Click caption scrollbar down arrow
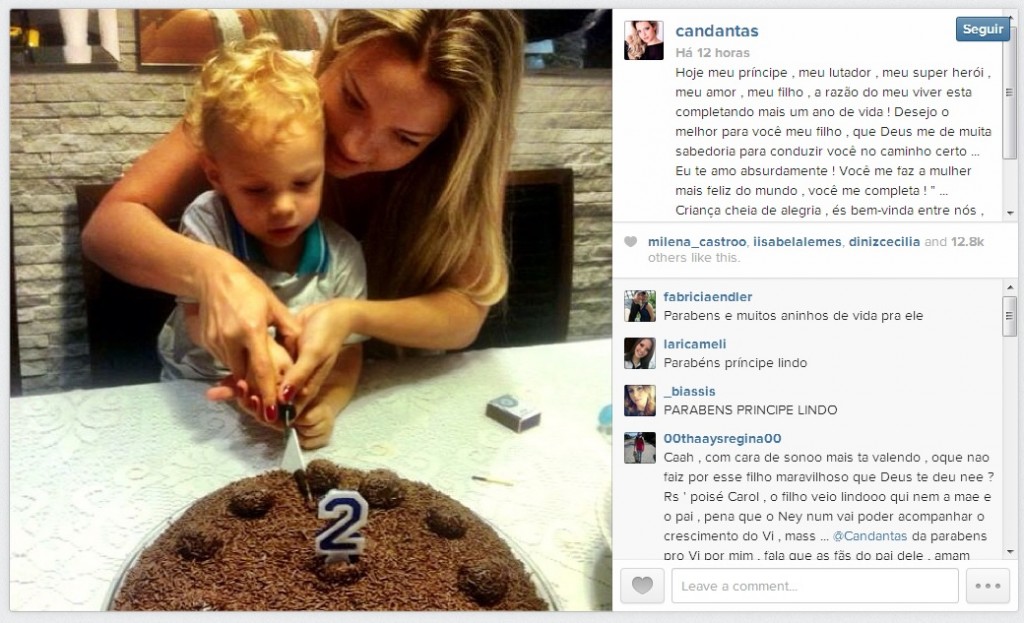Viewport: 1024px width, 623px height. [1010, 213]
